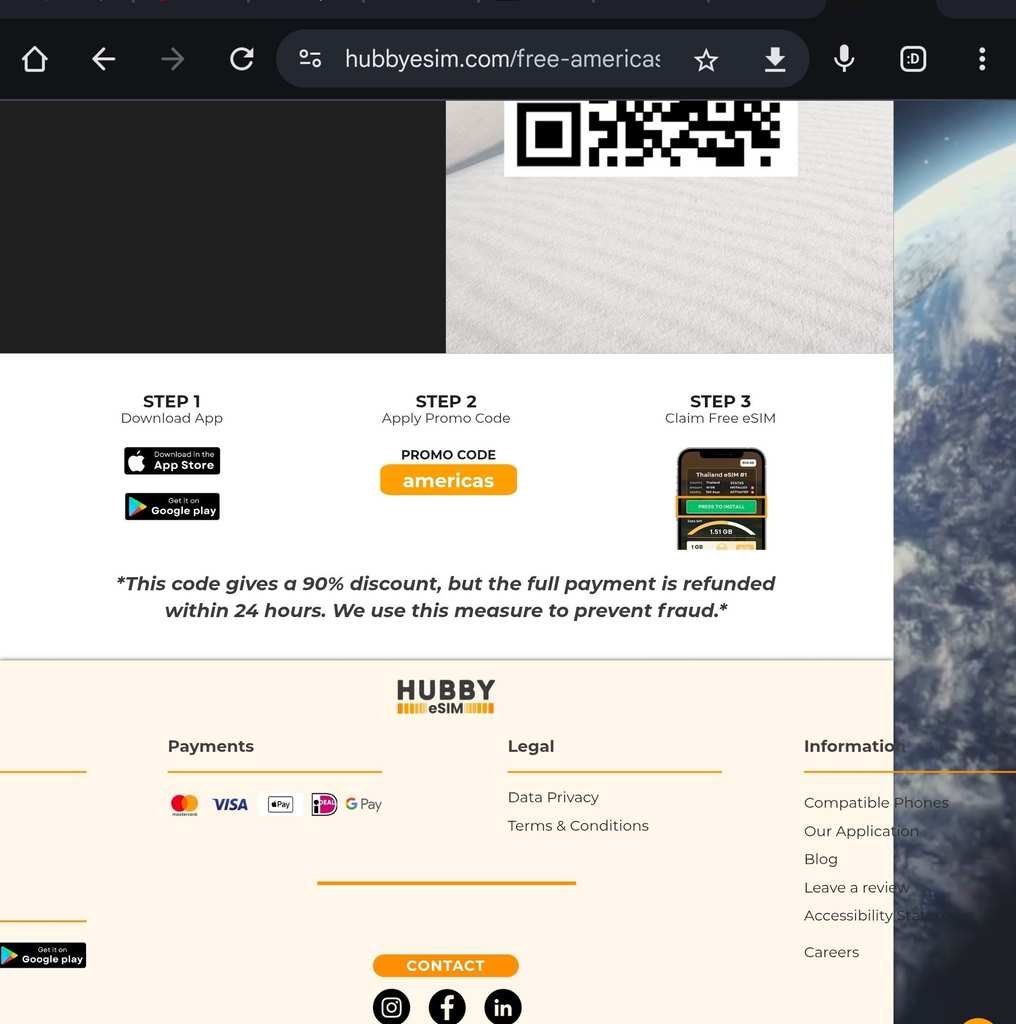Open the Instagram social icon
This screenshot has width=1016, height=1024.
[391, 1008]
